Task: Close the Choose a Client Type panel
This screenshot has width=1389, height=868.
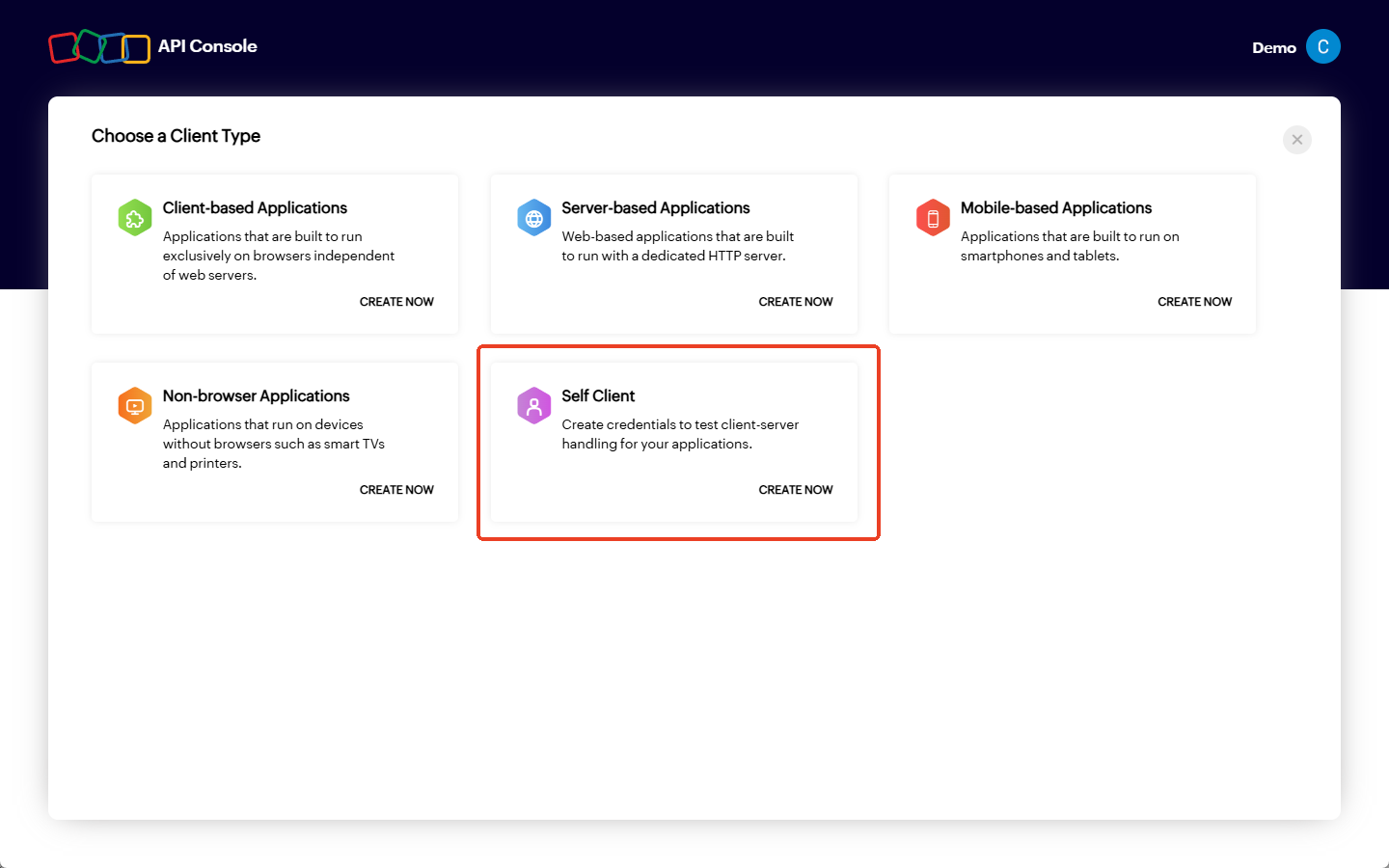Action: [x=1296, y=140]
